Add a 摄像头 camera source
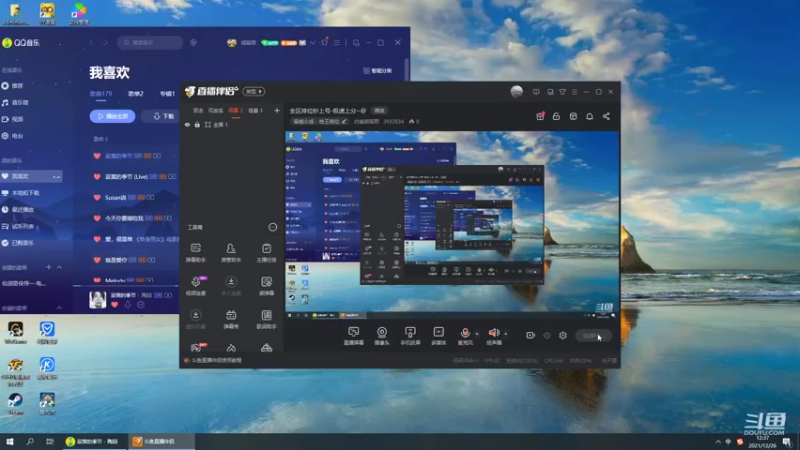This screenshot has width=800, height=450. pos(382,336)
